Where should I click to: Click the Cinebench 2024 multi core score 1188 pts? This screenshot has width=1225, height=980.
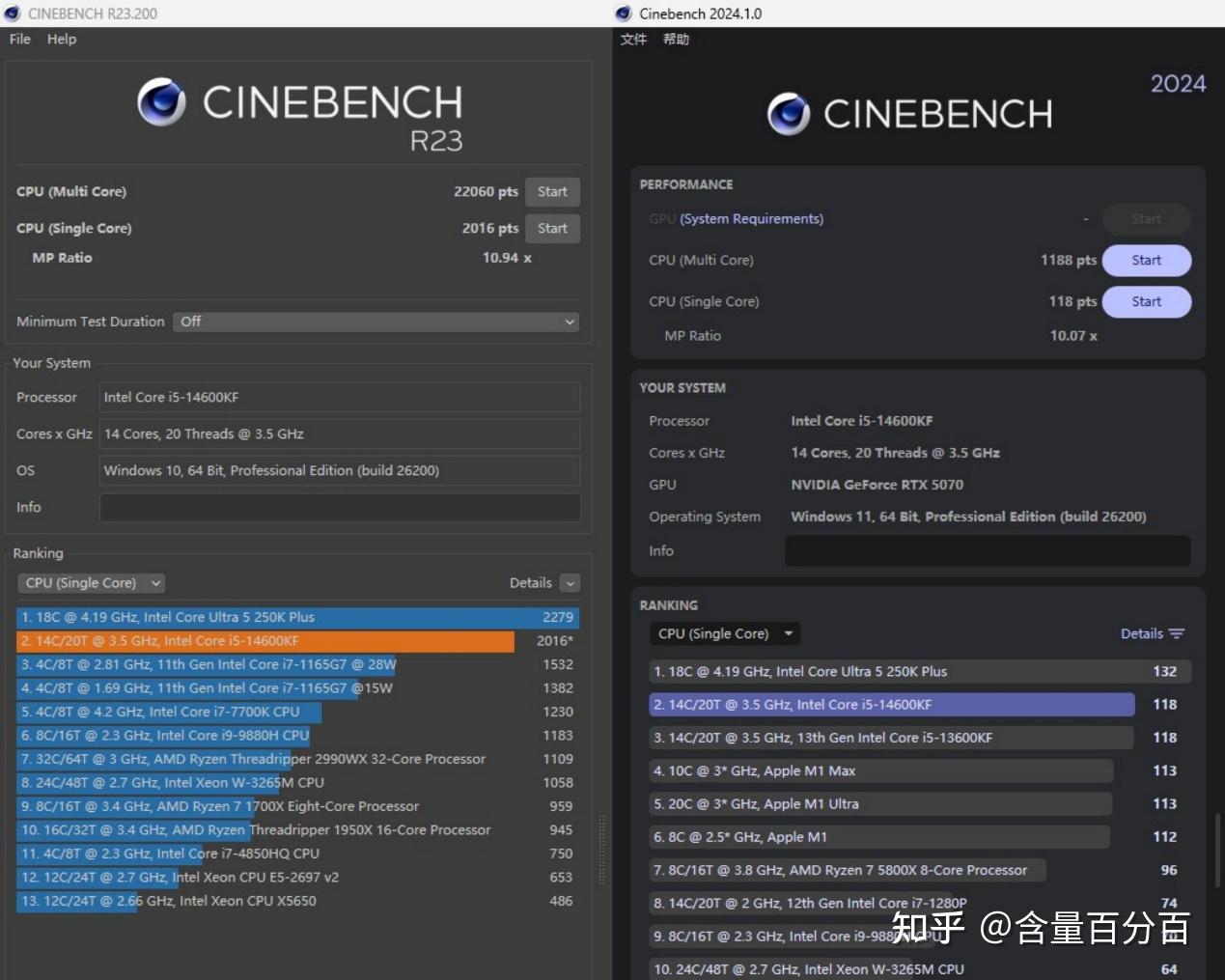(x=1069, y=260)
